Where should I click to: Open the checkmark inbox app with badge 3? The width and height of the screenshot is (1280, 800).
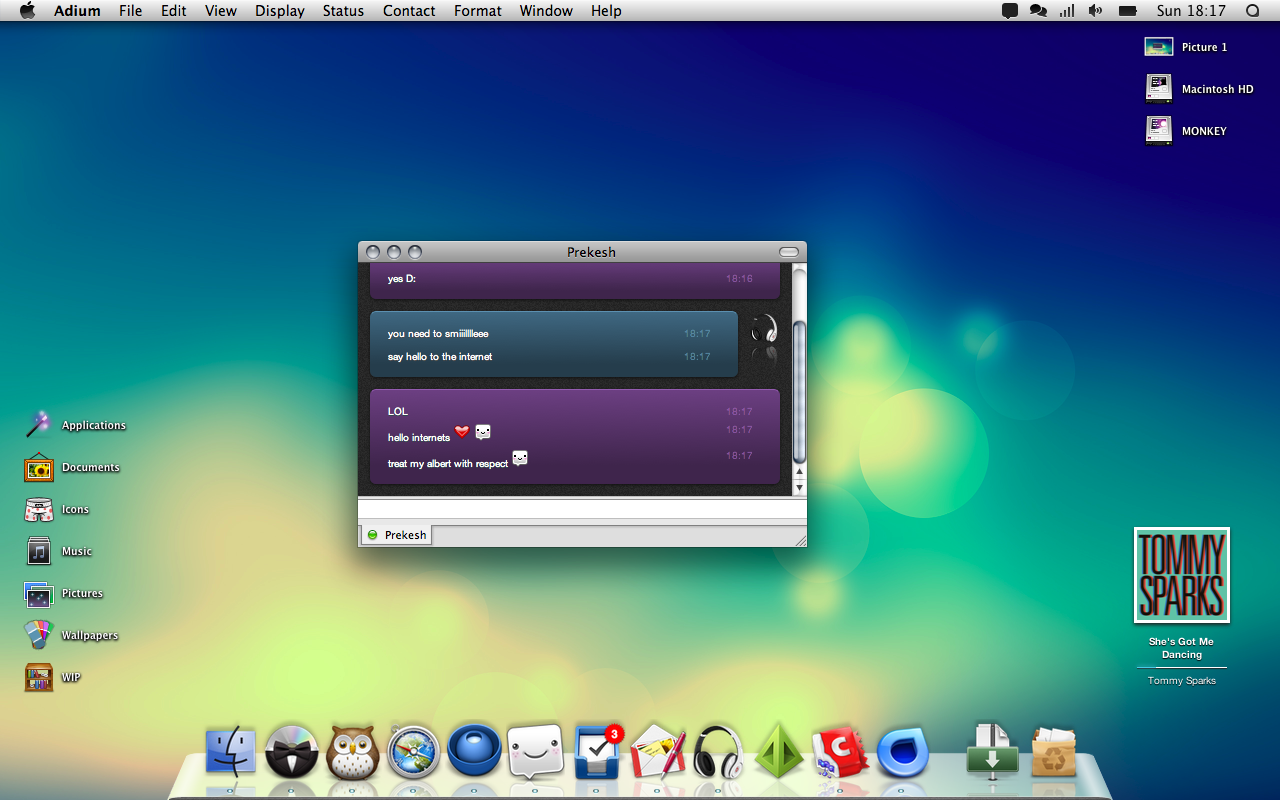(598, 752)
